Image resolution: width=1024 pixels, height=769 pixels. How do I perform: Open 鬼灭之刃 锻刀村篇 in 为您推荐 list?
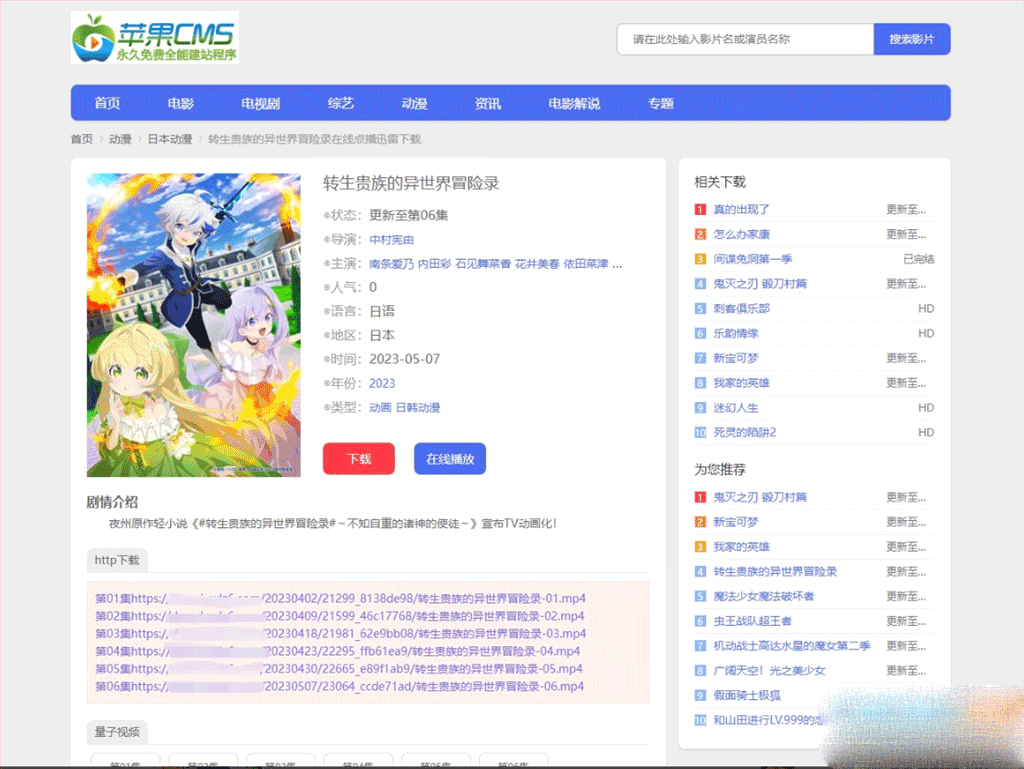coord(760,497)
